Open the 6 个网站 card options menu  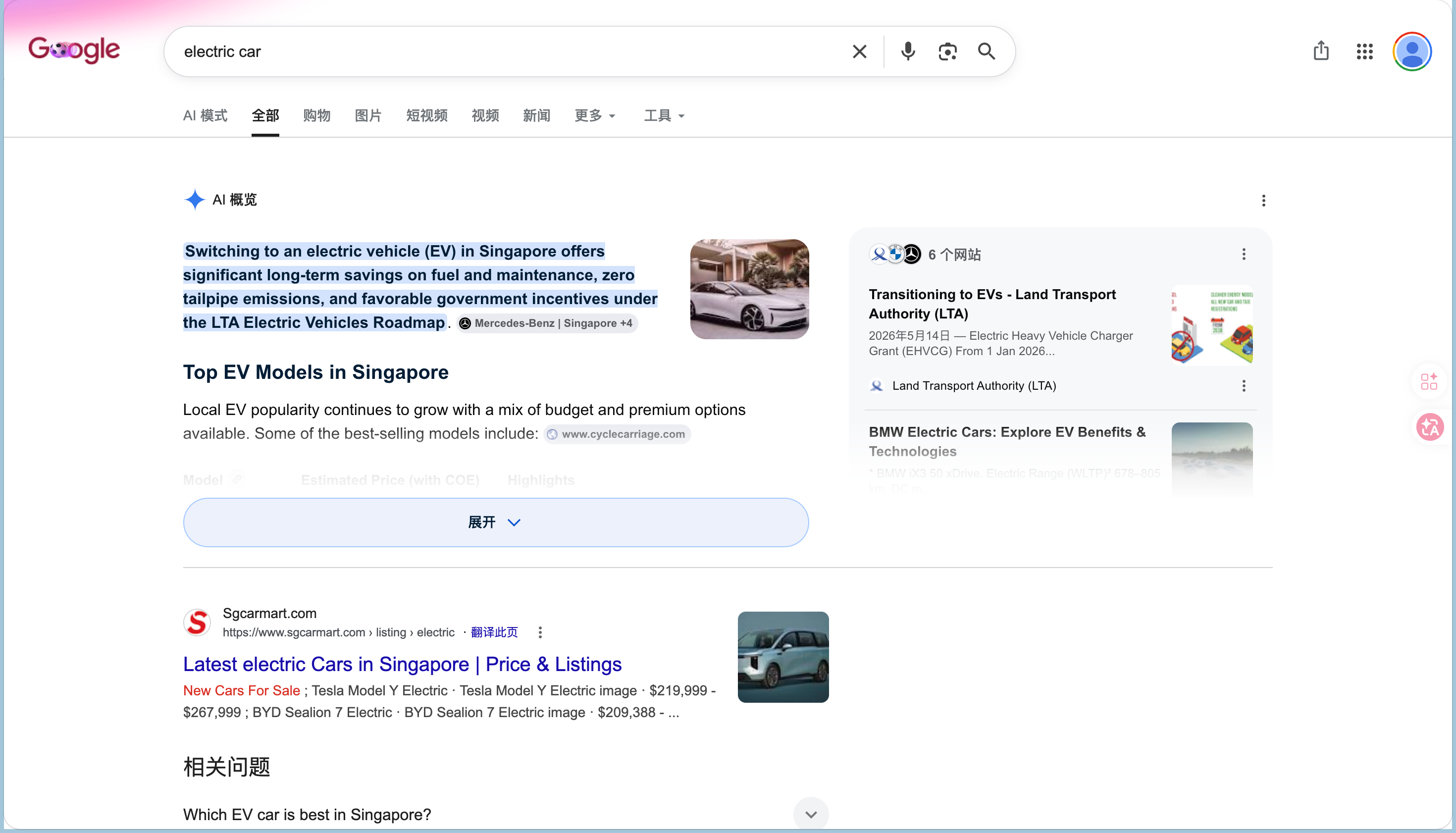click(x=1244, y=254)
